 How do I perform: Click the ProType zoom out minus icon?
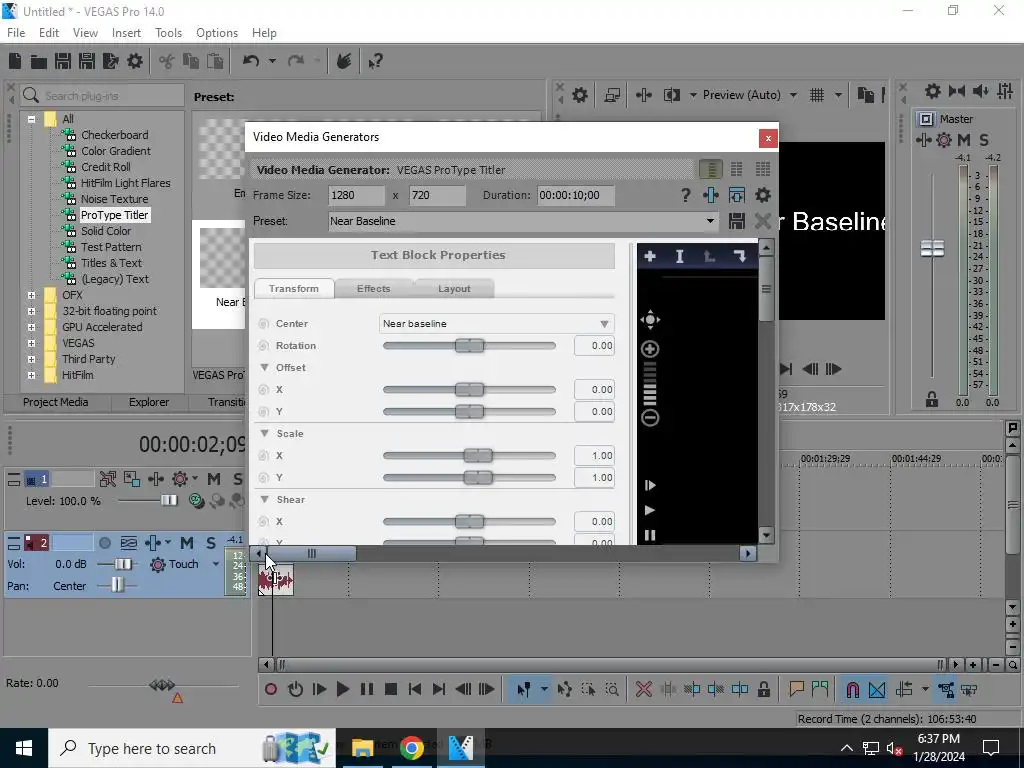point(650,418)
